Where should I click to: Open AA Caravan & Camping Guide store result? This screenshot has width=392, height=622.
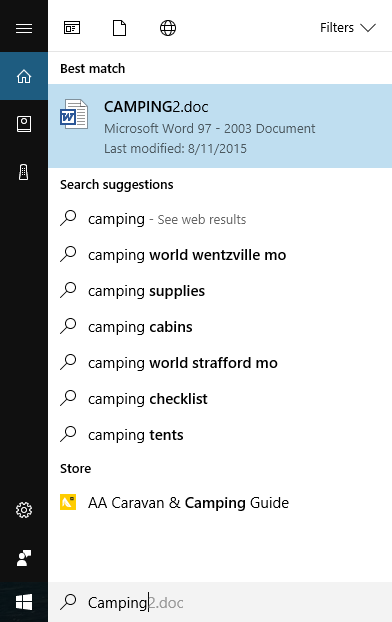pos(220,503)
